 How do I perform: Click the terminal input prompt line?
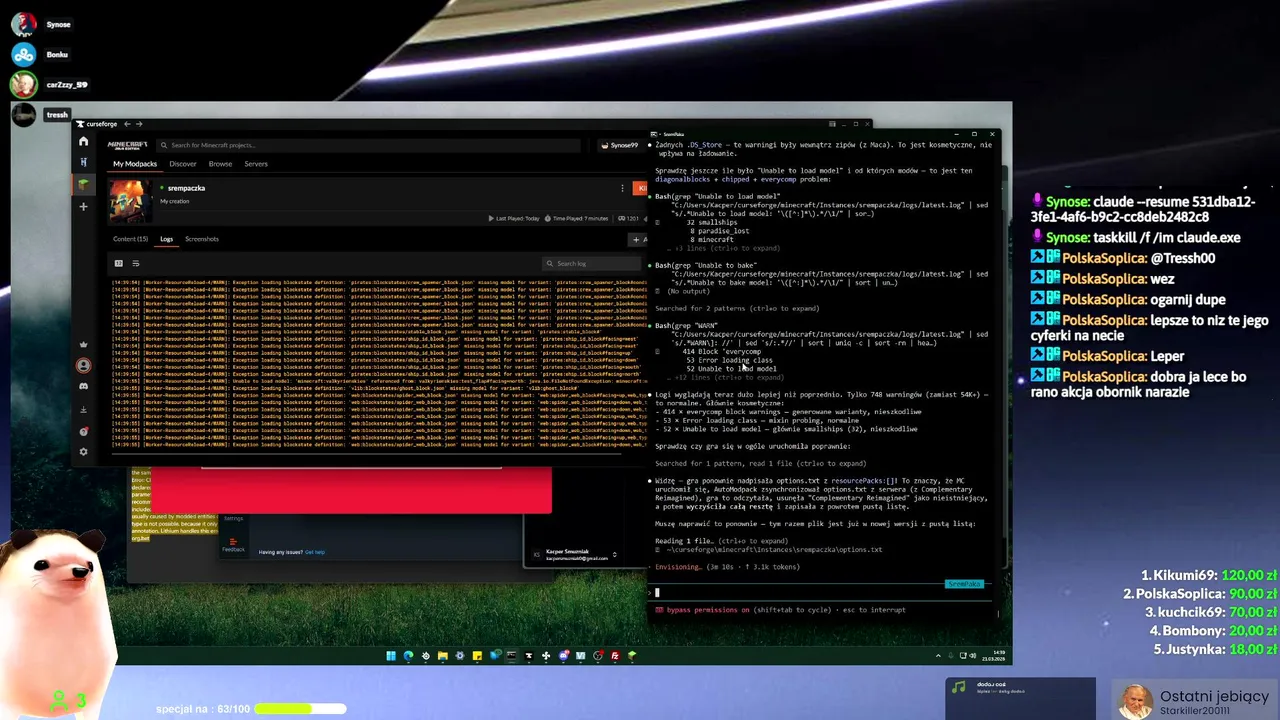point(822,592)
